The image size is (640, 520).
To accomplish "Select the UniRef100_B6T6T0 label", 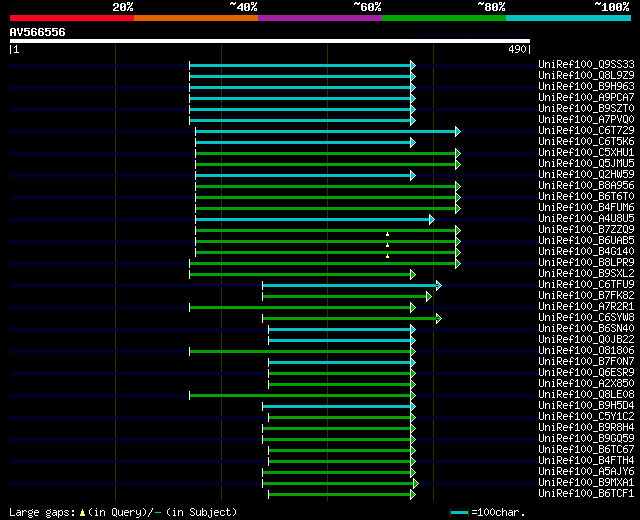I will point(586,196).
